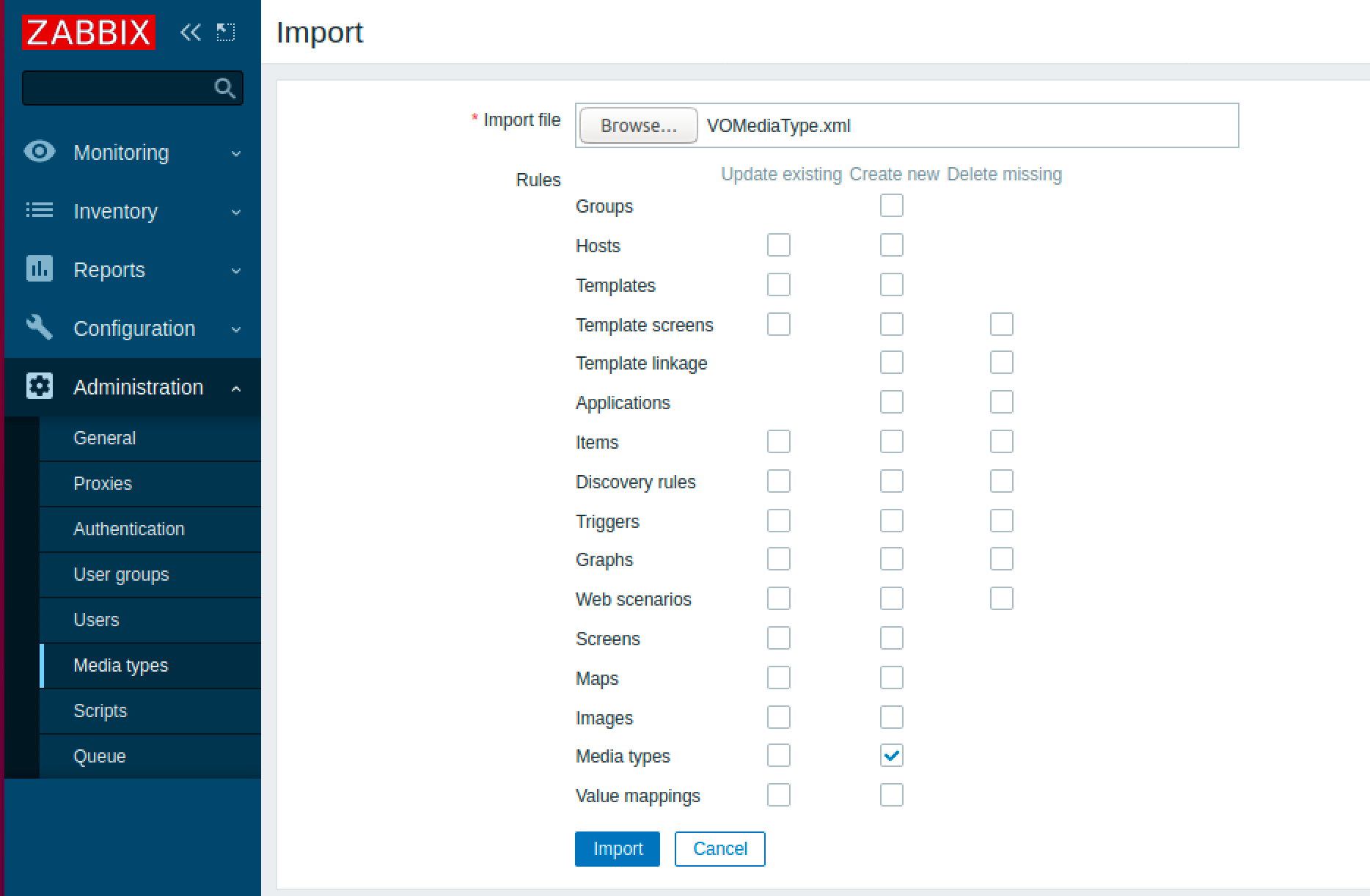This screenshot has width=1370, height=896.
Task: Select the Inventory list icon
Action: coord(39,210)
